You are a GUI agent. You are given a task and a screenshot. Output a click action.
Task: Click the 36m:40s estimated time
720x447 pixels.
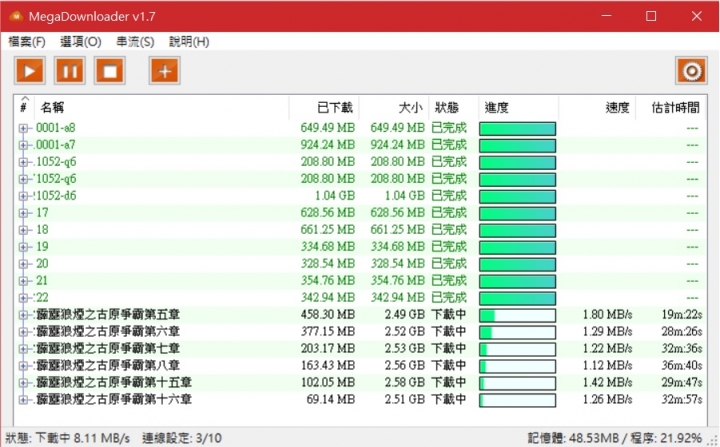coord(682,366)
